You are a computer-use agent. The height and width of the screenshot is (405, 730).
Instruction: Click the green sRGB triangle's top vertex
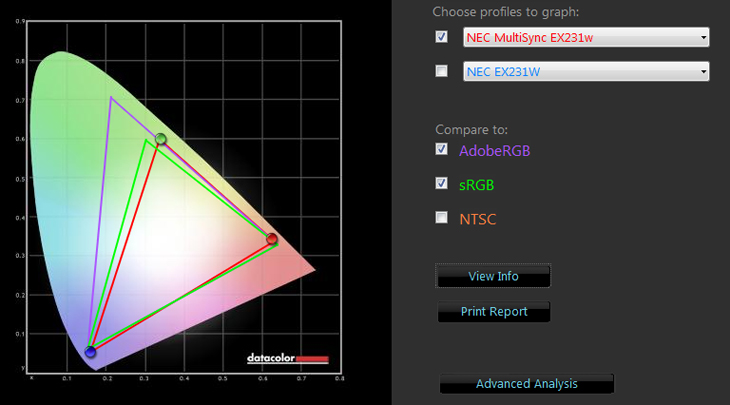pyautogui.click(x=146, y=140)
